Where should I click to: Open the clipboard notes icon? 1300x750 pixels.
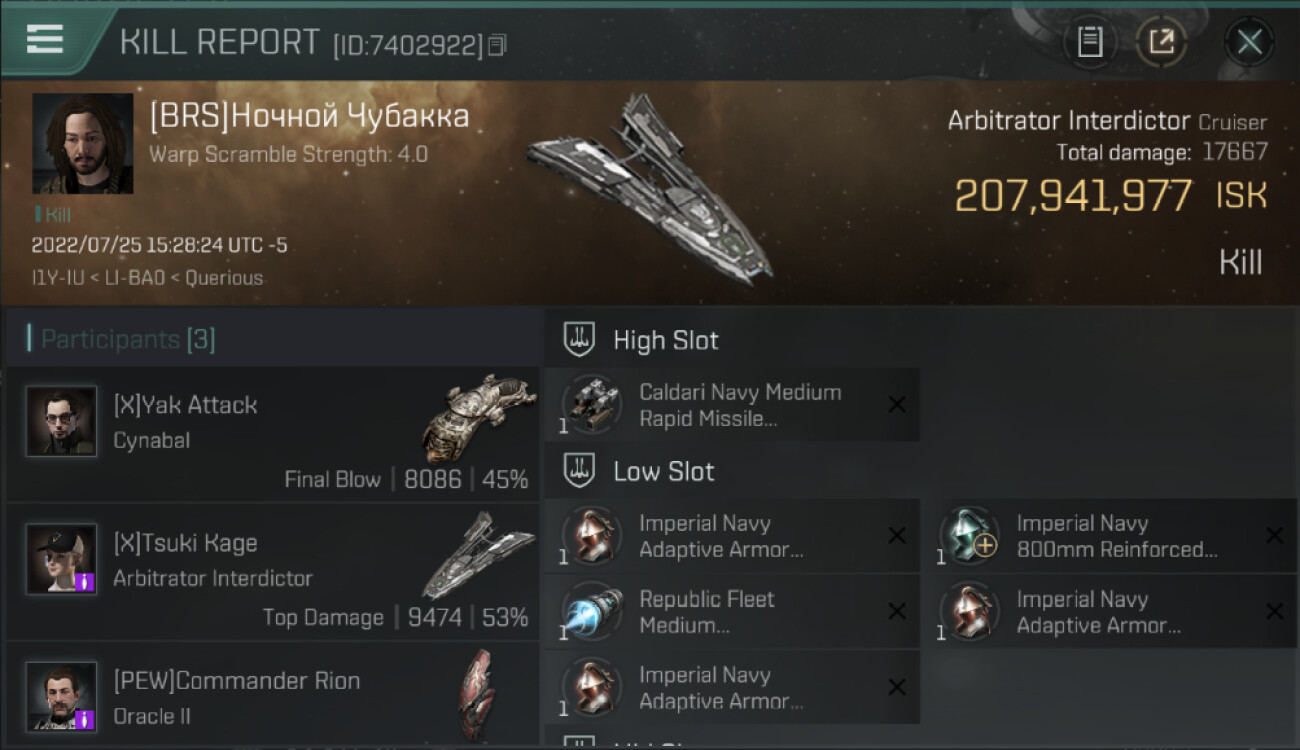[1090, 42]
